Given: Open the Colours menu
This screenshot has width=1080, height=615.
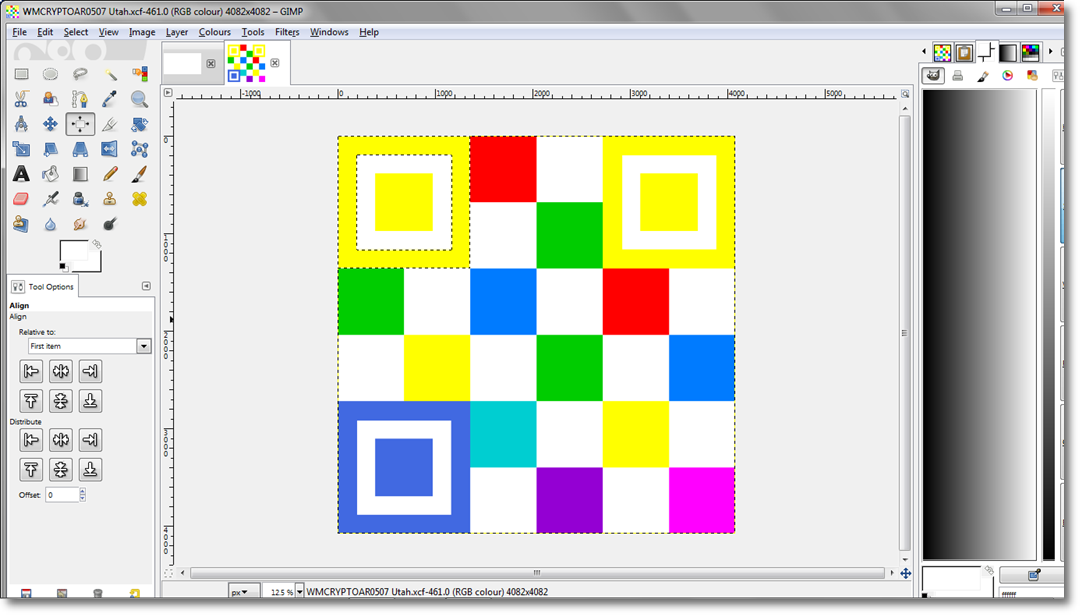Looking at the screenshot, I should click(x=215, y=32).
